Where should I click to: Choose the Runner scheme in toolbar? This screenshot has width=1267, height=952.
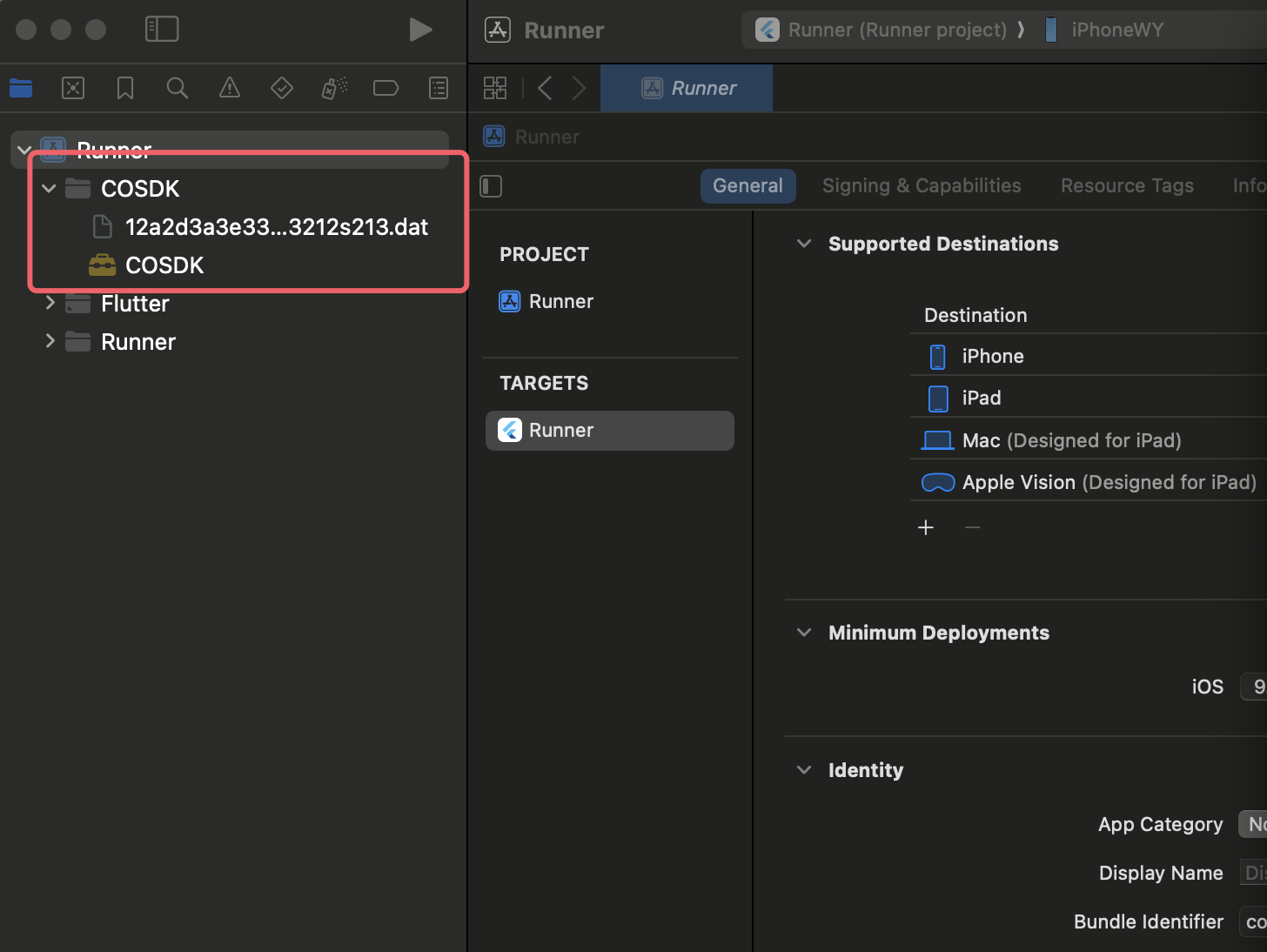[881, 30]
